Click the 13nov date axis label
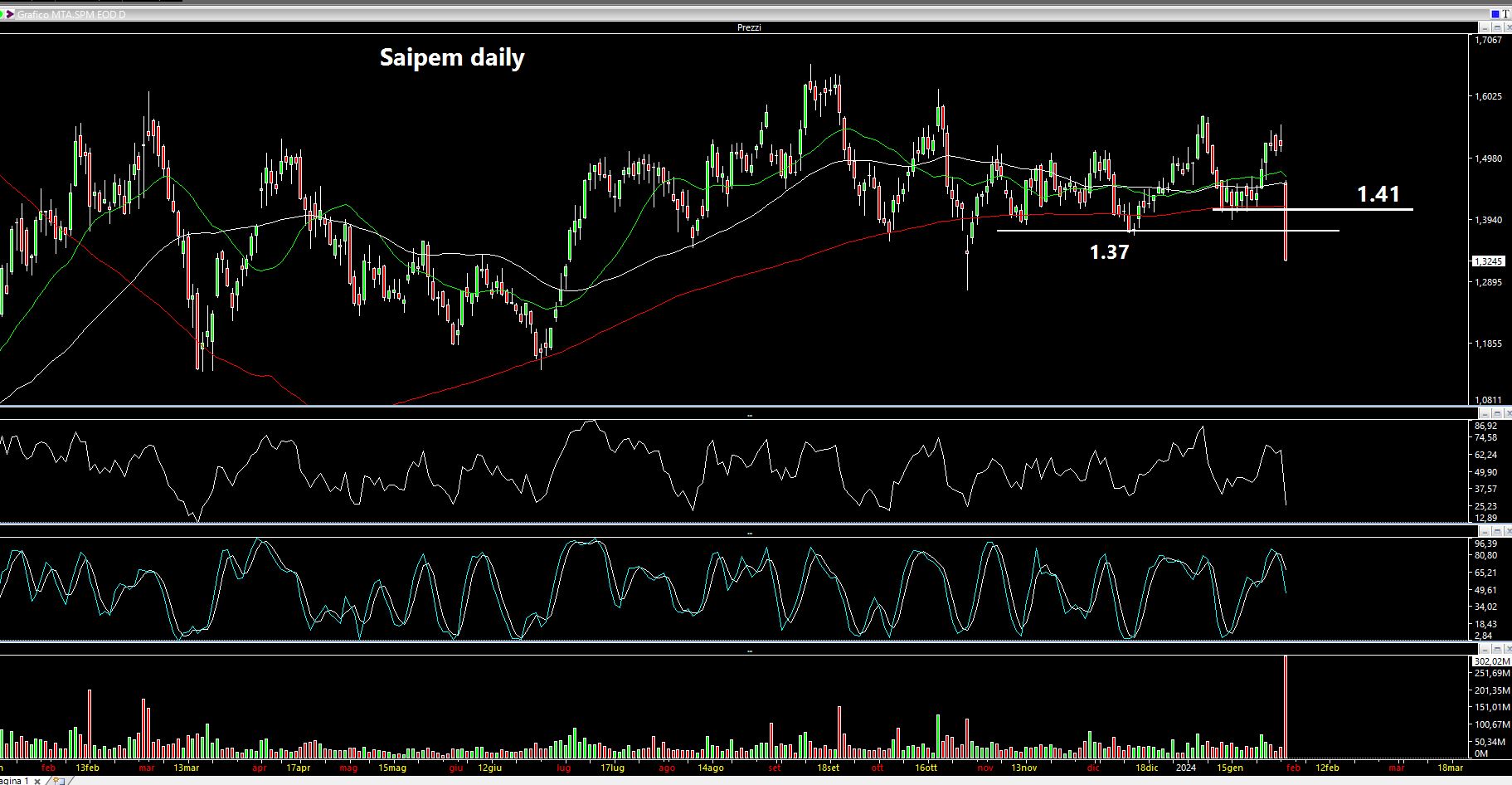 tap(1023, 768)
